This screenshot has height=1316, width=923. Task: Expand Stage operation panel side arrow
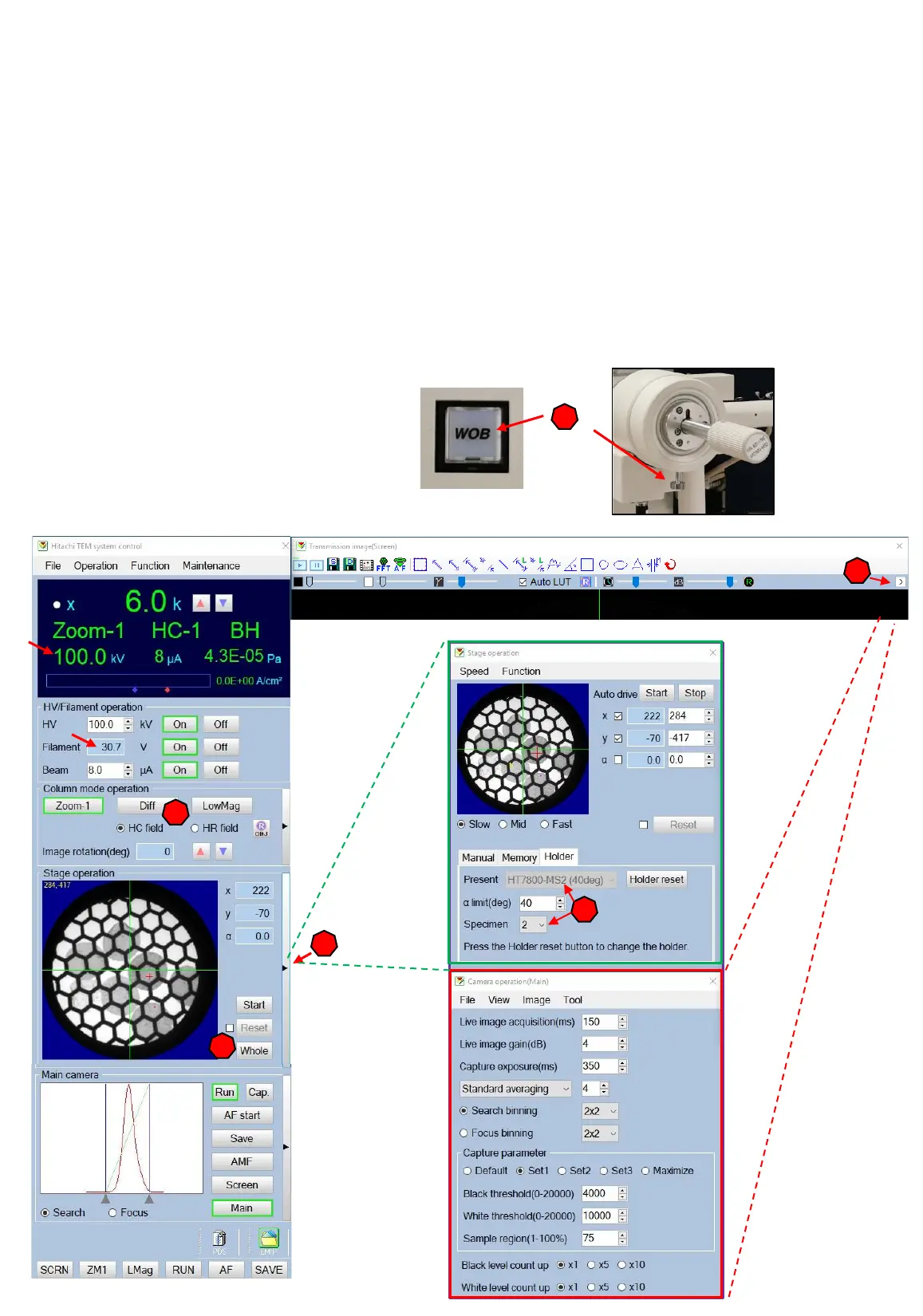click(286, 968)
